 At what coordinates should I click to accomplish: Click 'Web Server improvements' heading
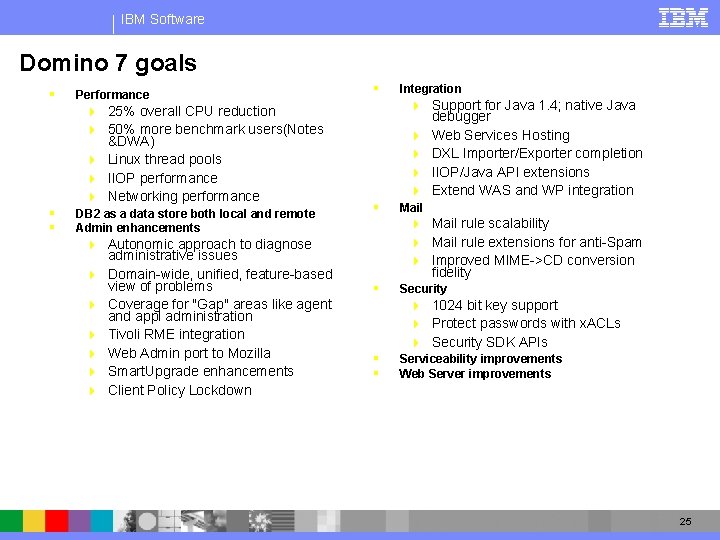[475, 374]
